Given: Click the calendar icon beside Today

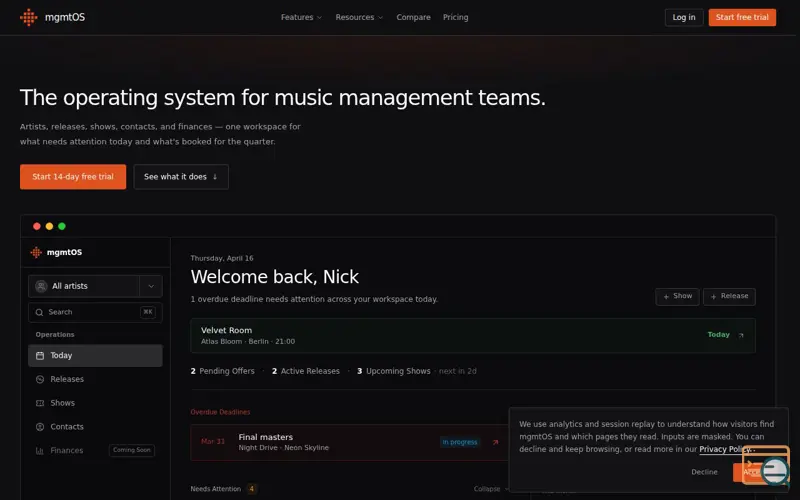Looking at the screenshot, I should [x=40, y=356].
